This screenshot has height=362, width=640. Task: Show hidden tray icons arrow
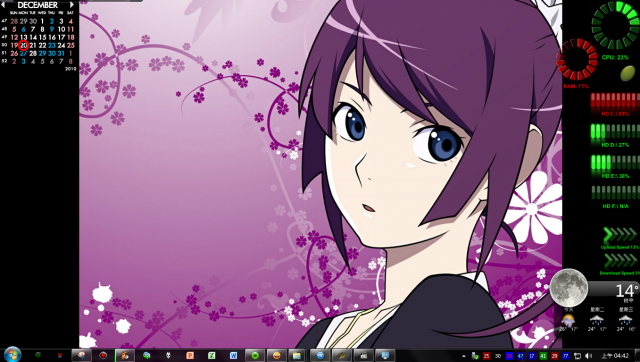click(x=464, y=356)
